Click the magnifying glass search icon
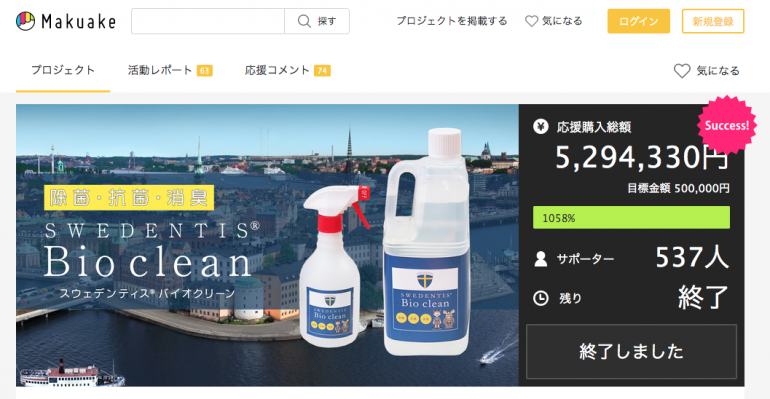The image size is (770, 399). tap(304, 21)
